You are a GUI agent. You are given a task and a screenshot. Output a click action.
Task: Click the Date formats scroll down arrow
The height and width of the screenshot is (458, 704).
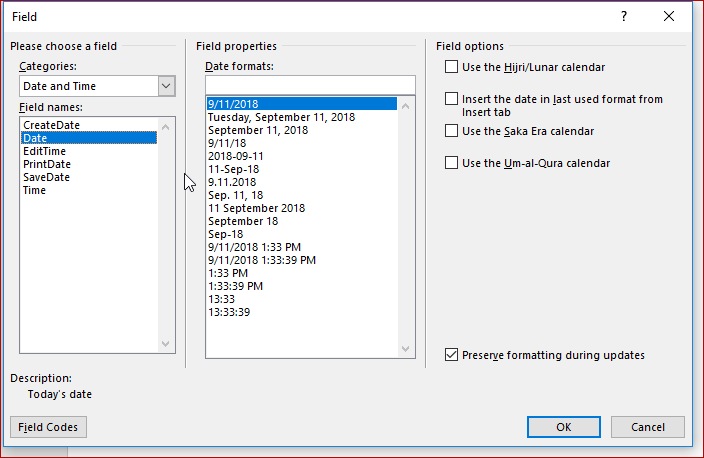click(x=405, y=349)
